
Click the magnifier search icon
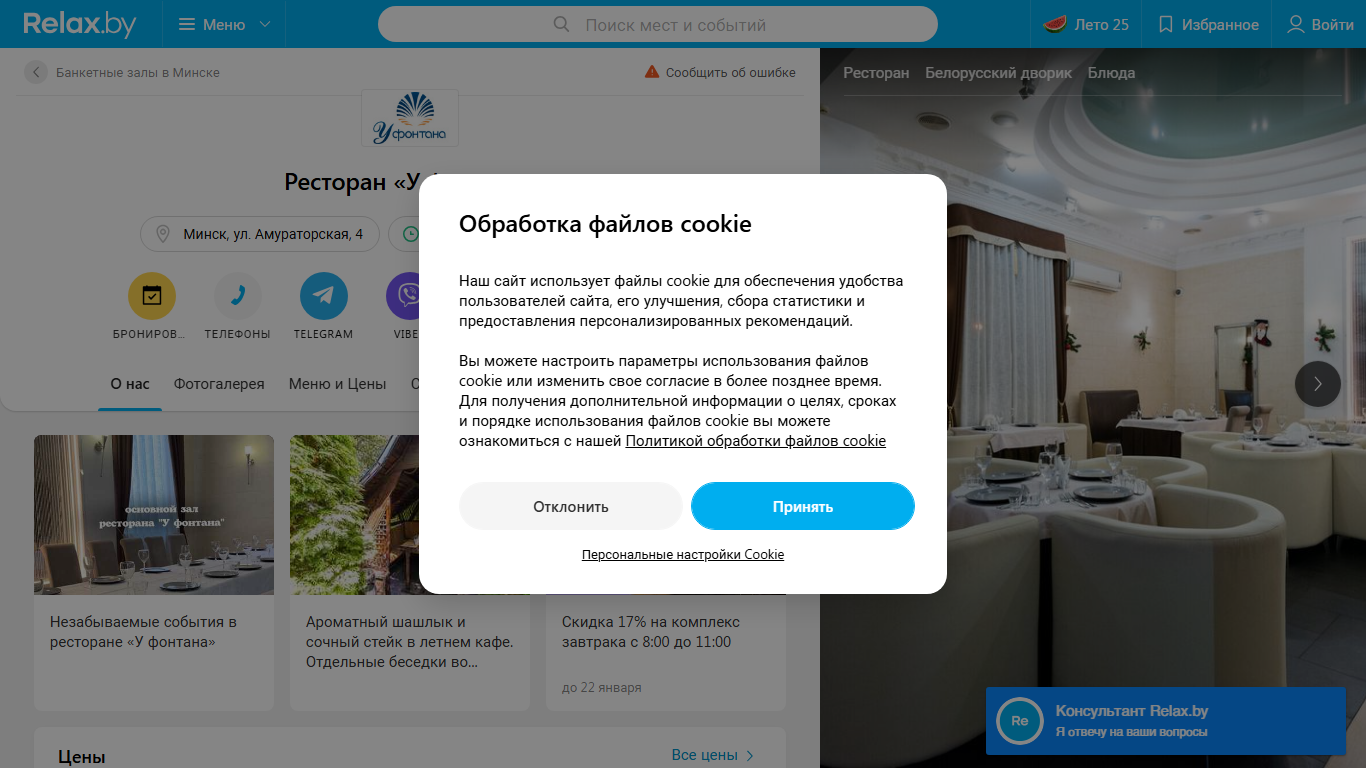pyautogui.click(x=562, y=24)
